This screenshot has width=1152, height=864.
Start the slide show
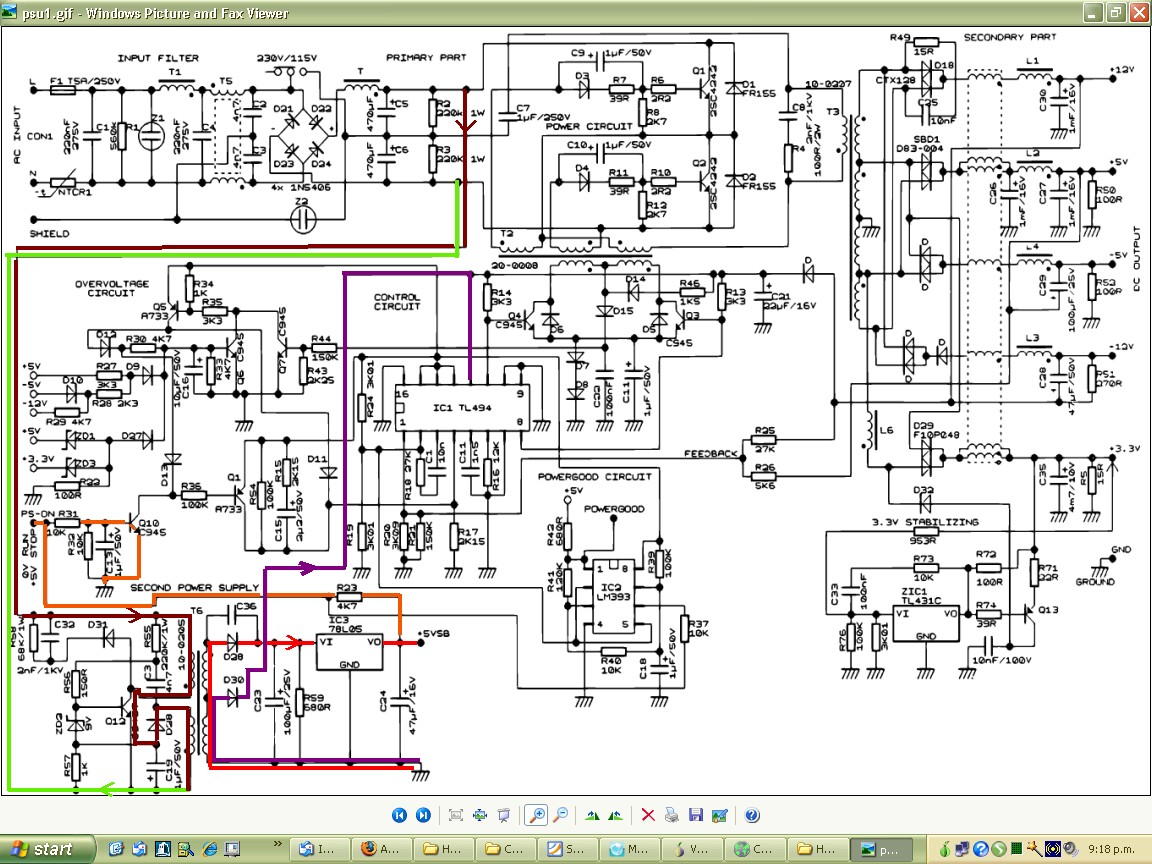504,815
